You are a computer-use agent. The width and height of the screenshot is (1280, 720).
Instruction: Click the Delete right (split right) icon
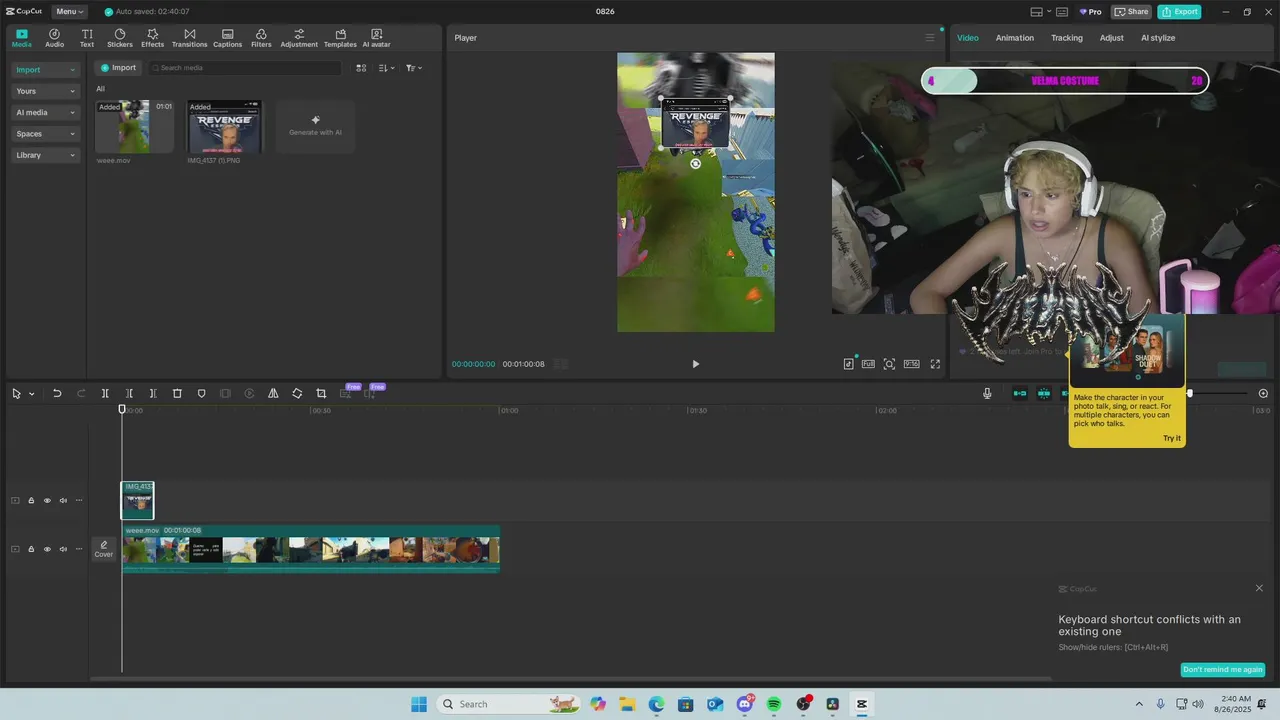coord(153,394)
